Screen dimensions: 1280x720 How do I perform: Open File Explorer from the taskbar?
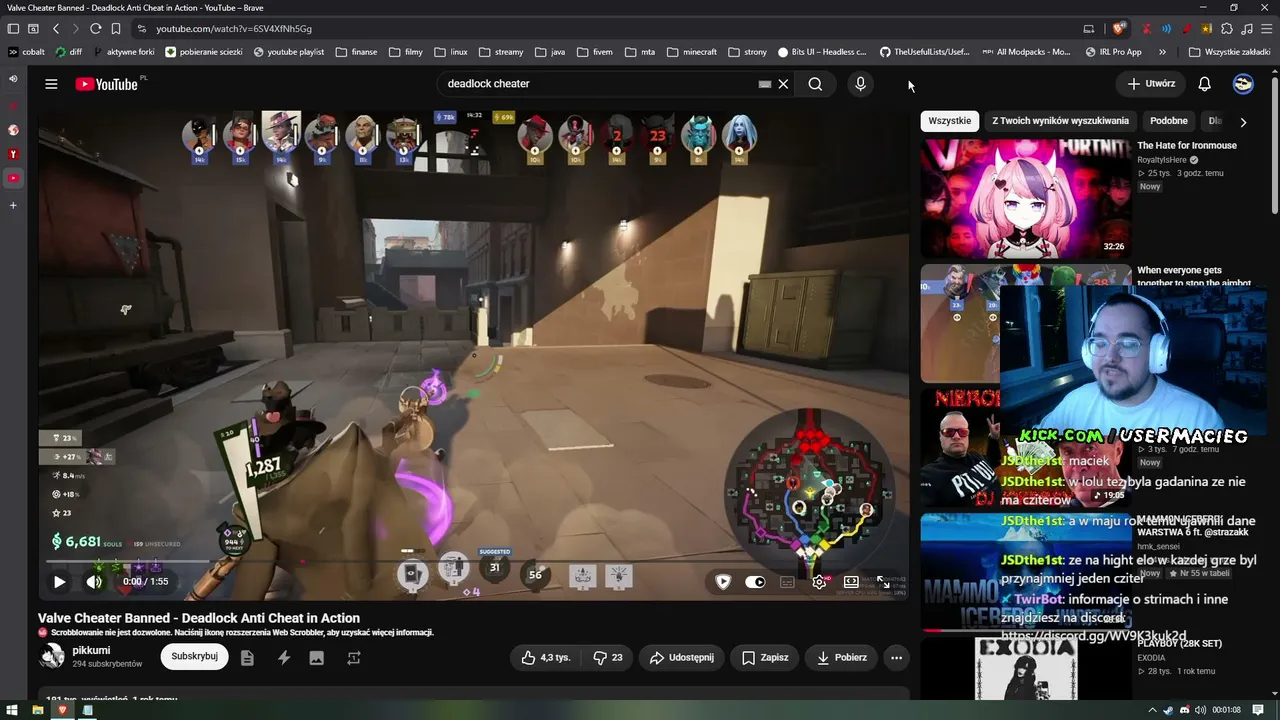[37, 710]
